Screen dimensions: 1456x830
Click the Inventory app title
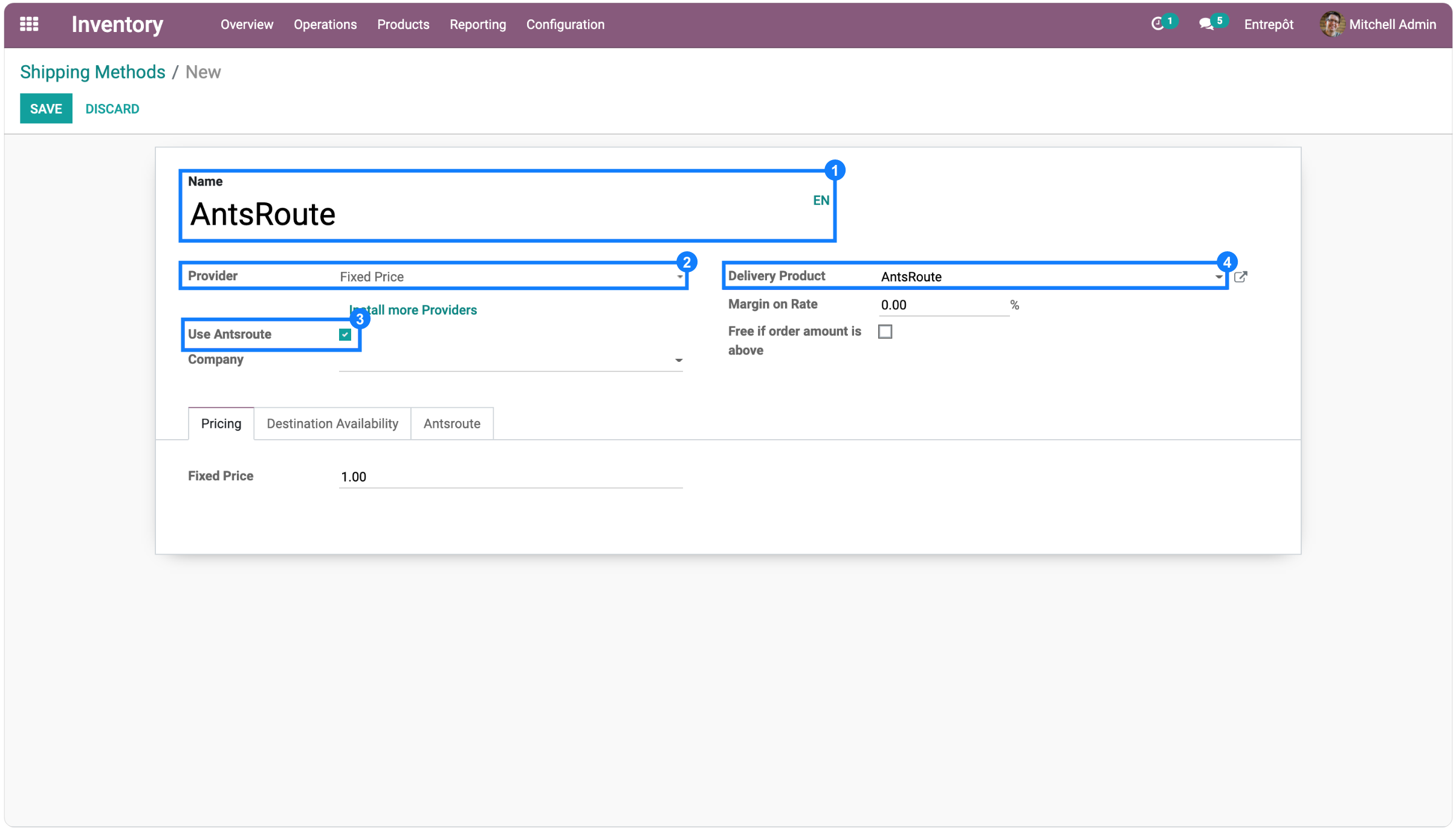pos(117,24)
